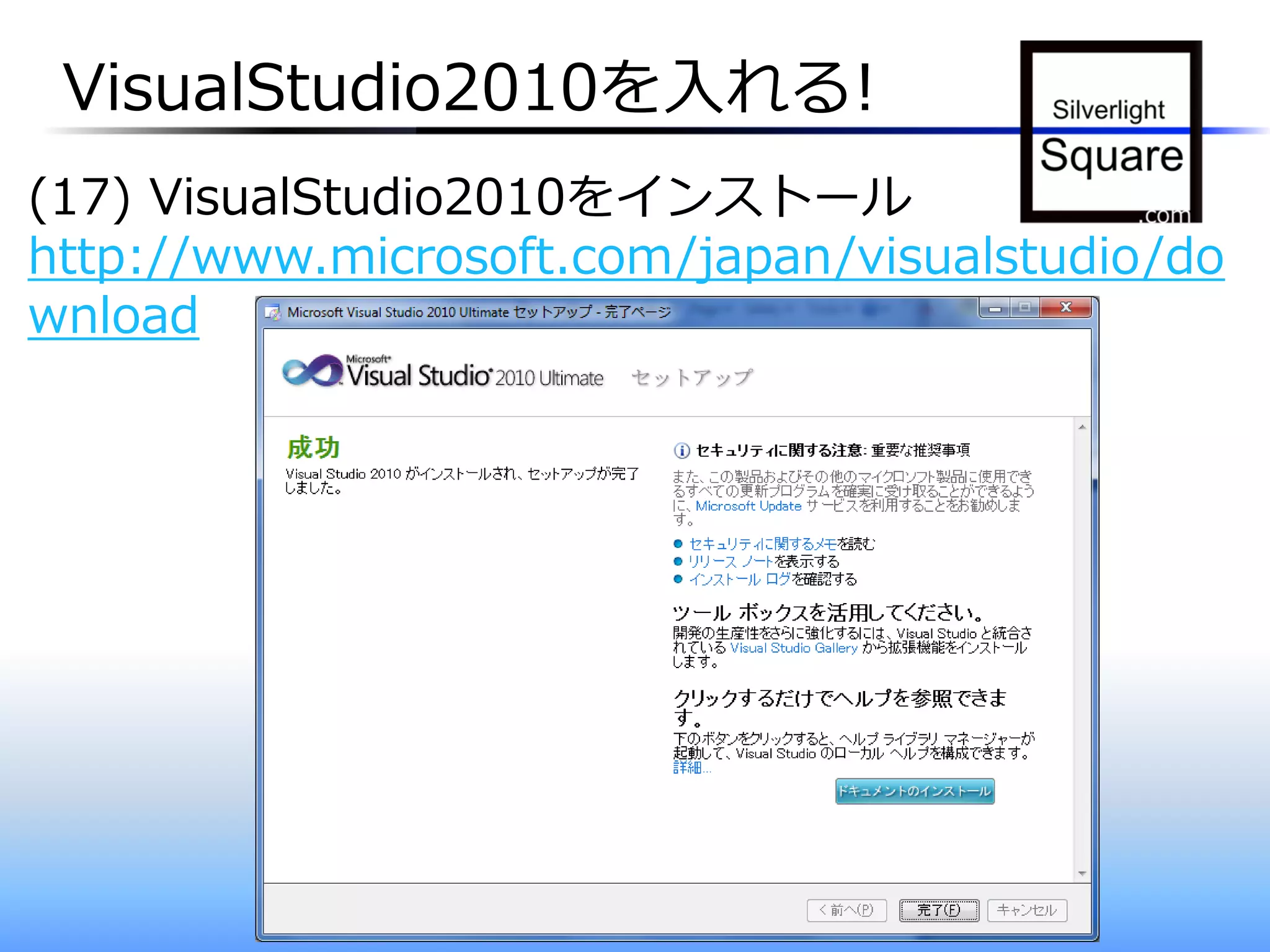The image size is (1270, 952).
Task: Click クリックするだけでヘルプを参照できます heading
Action: (840, 707)
